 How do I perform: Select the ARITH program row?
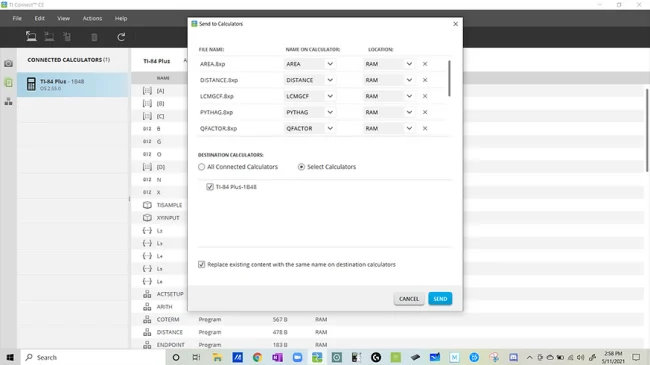(x=160, y=307)
